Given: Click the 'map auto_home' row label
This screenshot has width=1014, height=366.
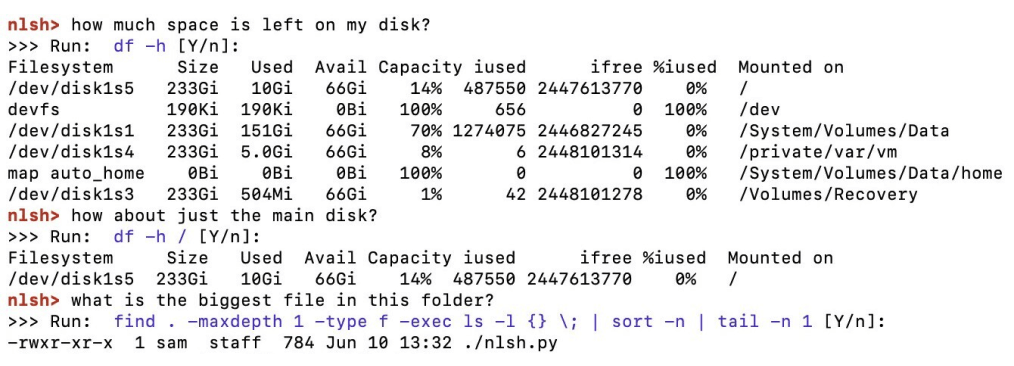Looking at the screenshot, I should coord(76,174).
